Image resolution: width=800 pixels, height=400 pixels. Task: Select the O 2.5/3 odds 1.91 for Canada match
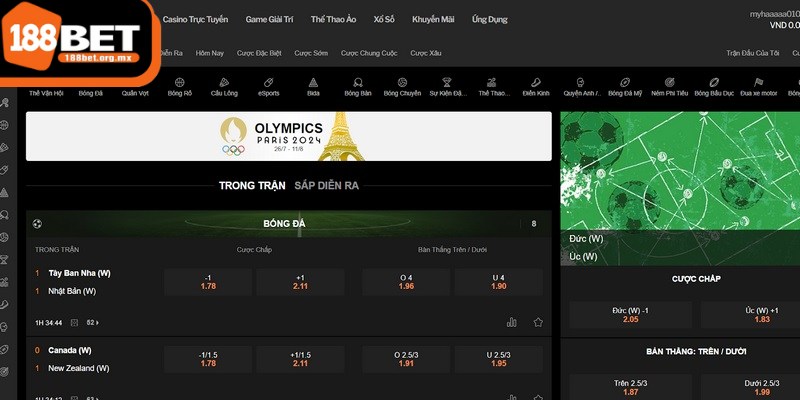point(406,358)
